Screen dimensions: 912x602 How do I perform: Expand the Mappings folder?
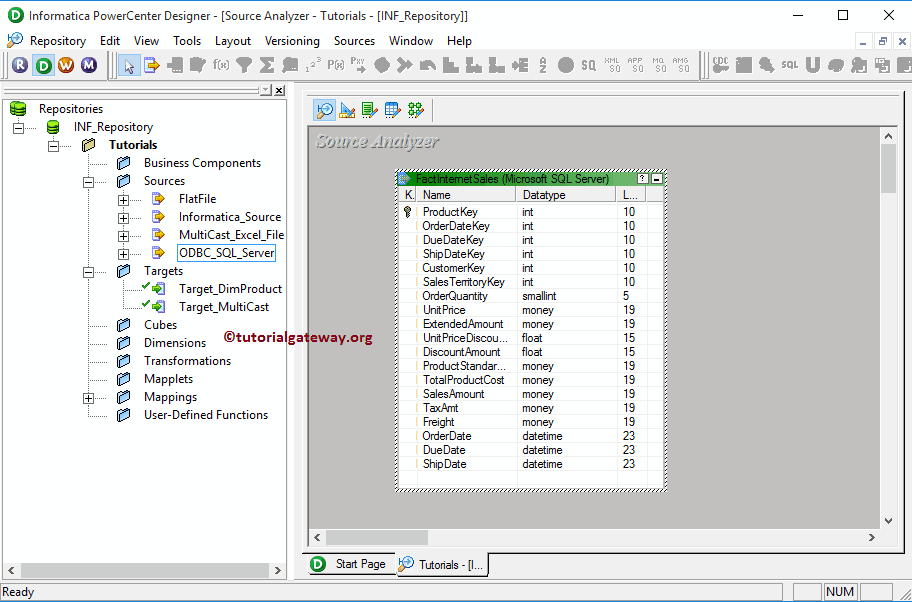click(x=90, y=397)
